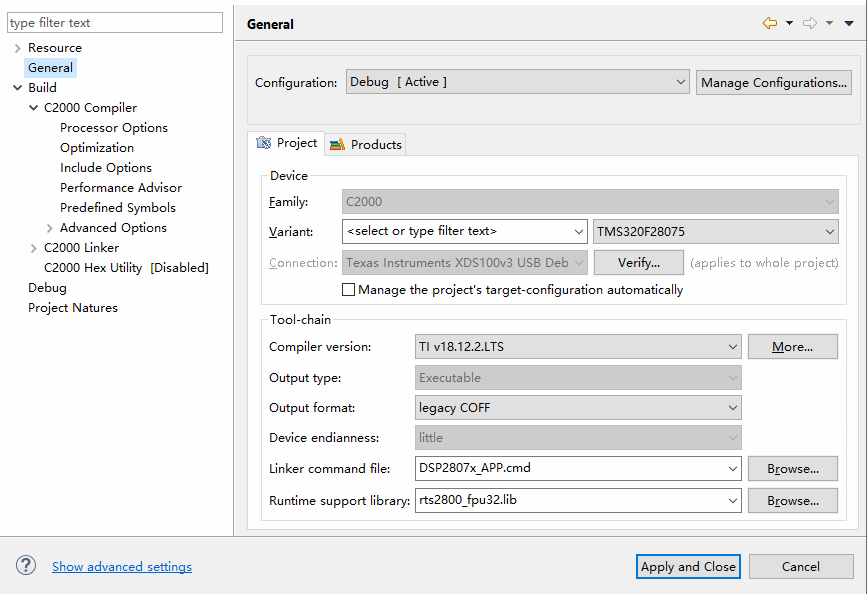The height and width of the screenshot is (594, 867).
Task: Expand the Resource tree node
Action: pyautogui.click(x=17, y=48)
